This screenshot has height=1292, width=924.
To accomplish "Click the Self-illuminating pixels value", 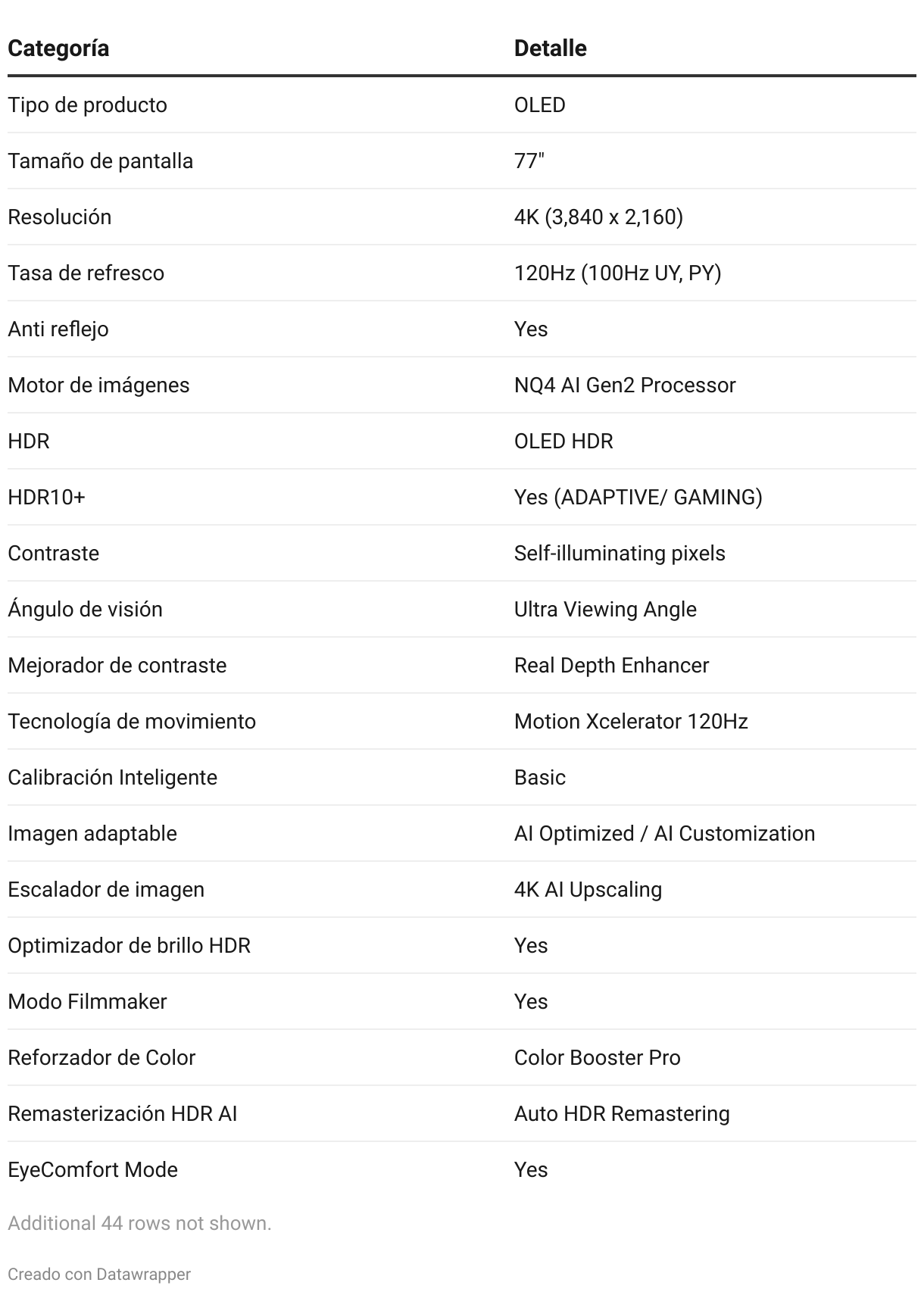I will [x=619, y=553].
